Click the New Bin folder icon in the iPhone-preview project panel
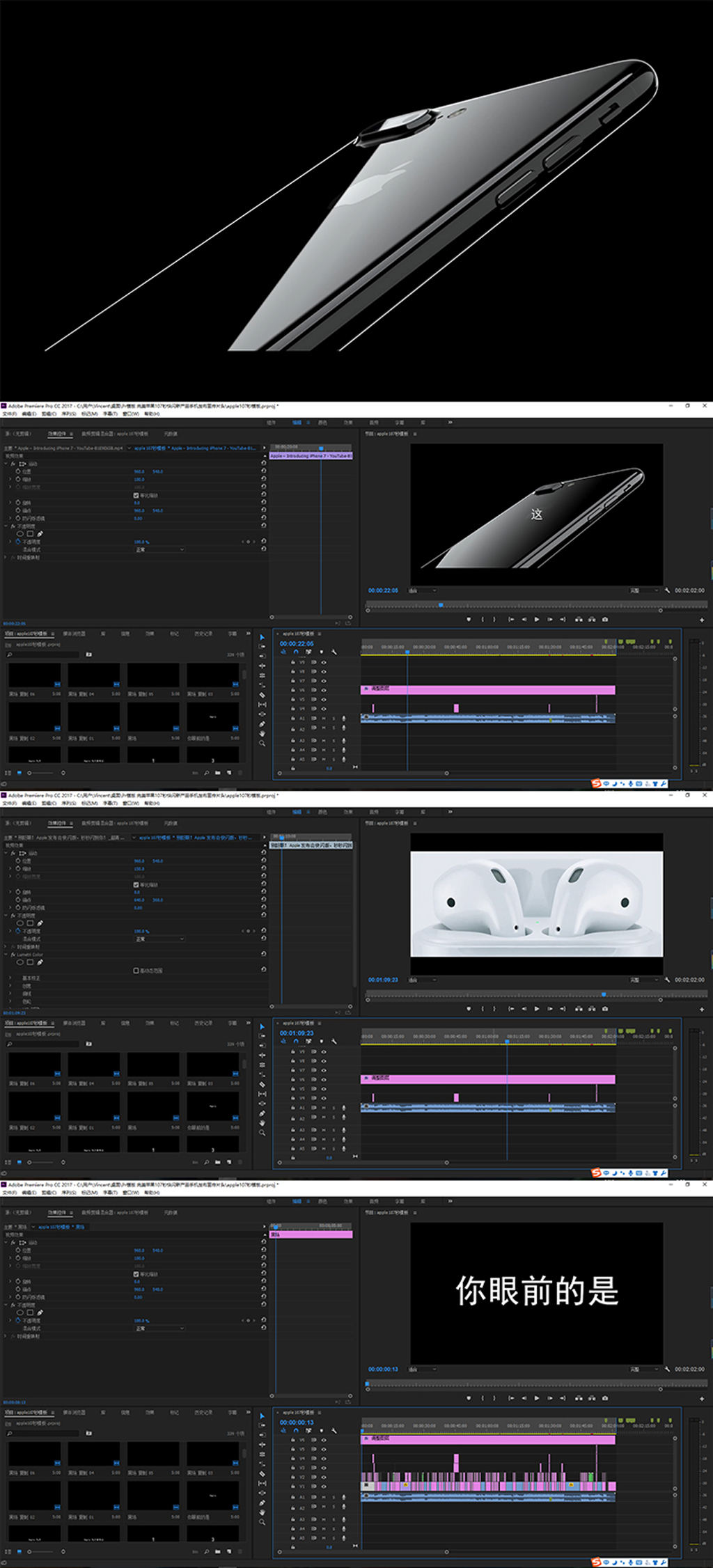 (x=217, y=773)
